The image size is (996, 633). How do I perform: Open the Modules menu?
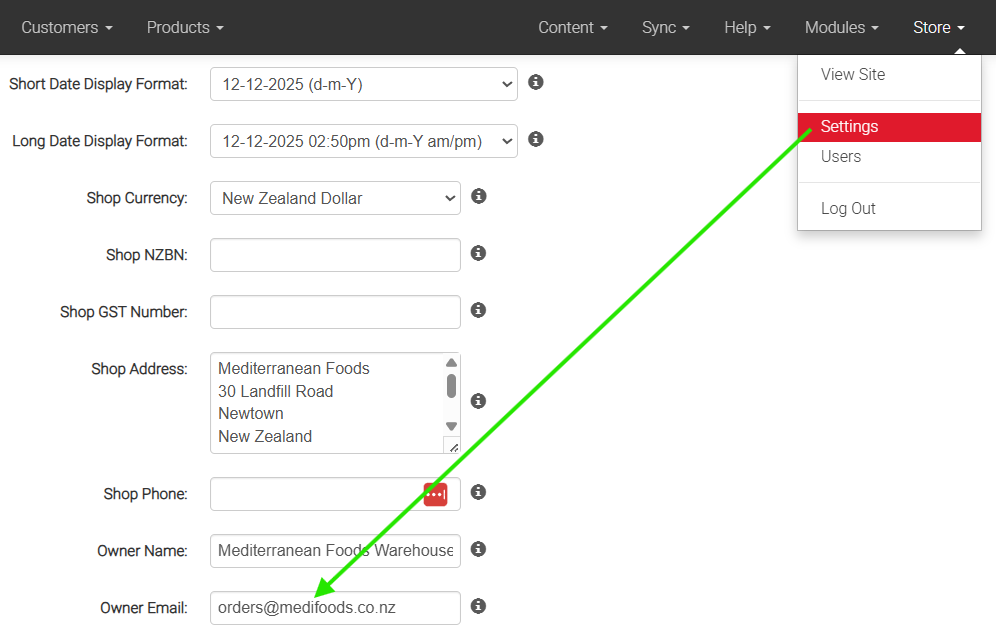840,27
